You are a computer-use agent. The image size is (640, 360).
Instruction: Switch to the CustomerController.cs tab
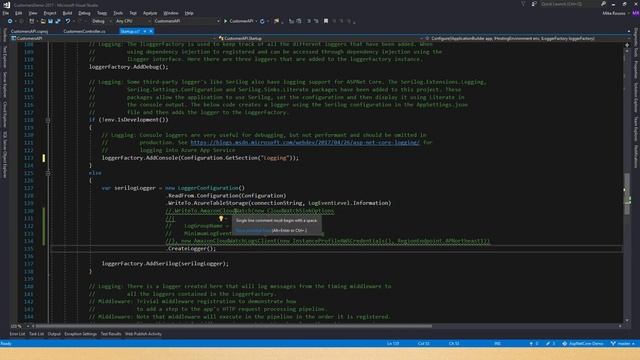tap(84, 31)
